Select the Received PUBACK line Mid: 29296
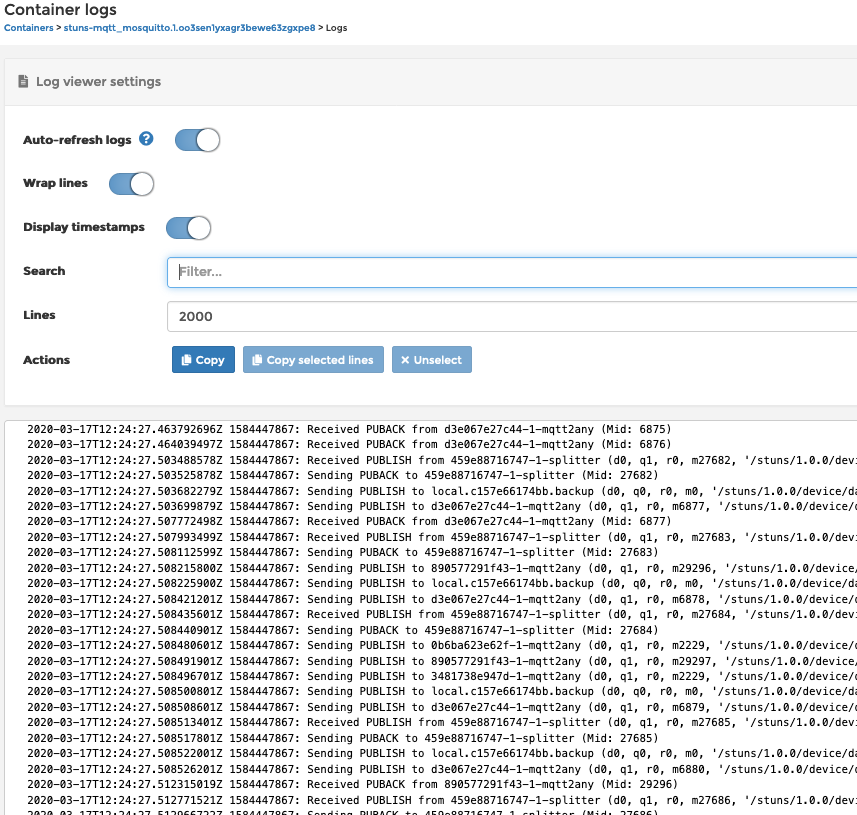Image resolution: width=857 pixels, height=815 pixels. coord(352,785)
